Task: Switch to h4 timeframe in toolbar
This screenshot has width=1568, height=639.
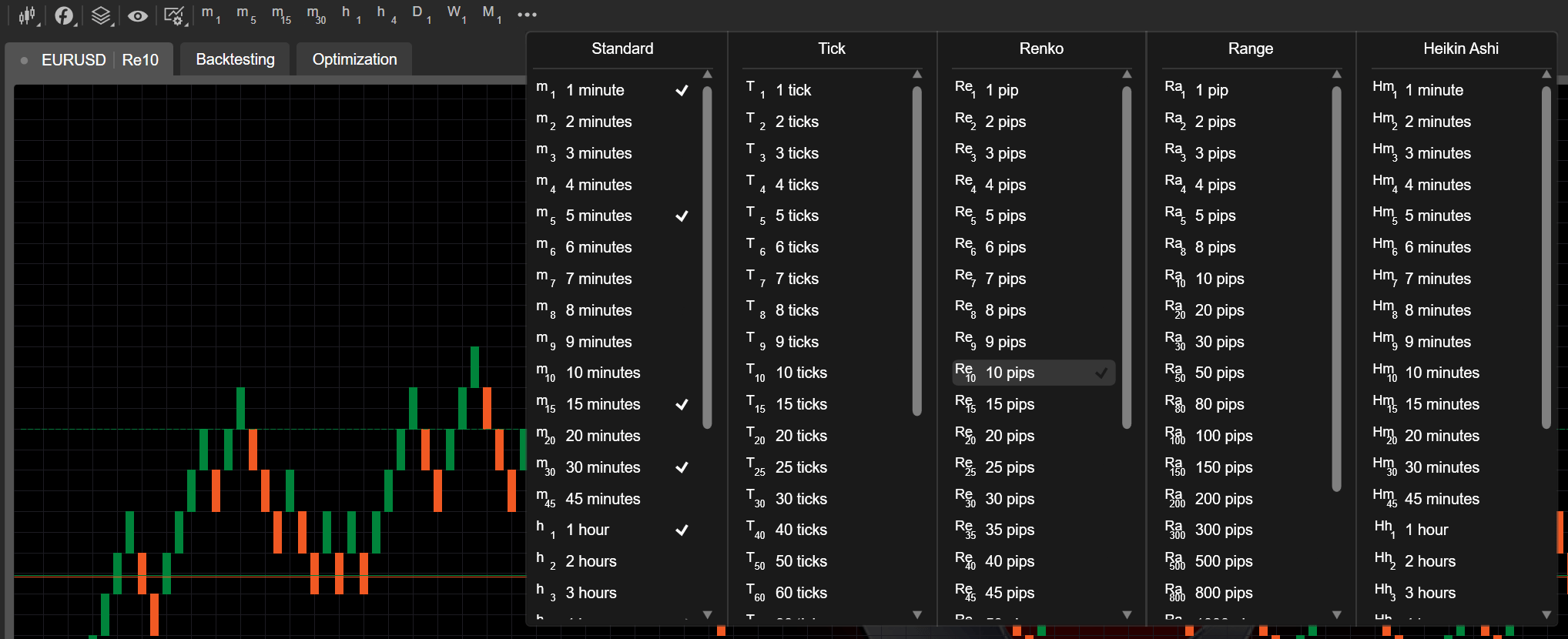Action: pos(387,14)
